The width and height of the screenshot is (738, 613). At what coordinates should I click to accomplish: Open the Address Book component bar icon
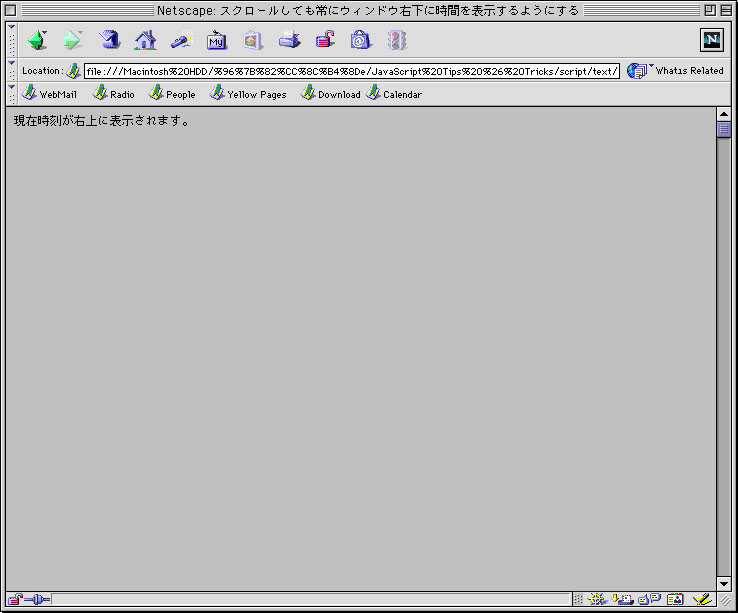tap(675, 599)
